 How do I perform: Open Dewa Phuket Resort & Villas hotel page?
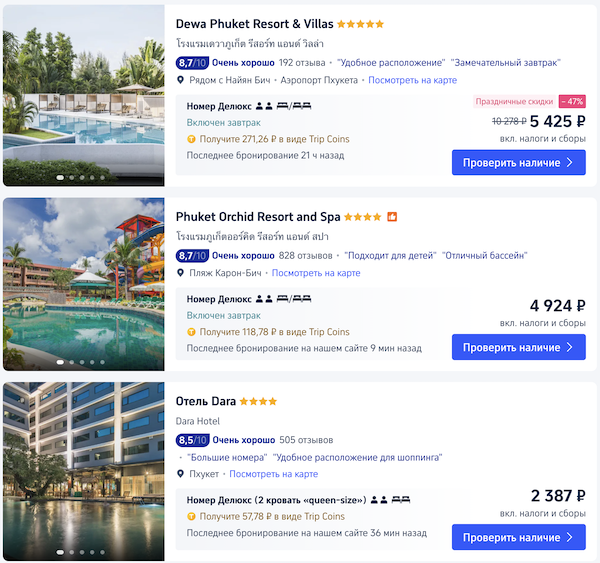tap(254, 24)
